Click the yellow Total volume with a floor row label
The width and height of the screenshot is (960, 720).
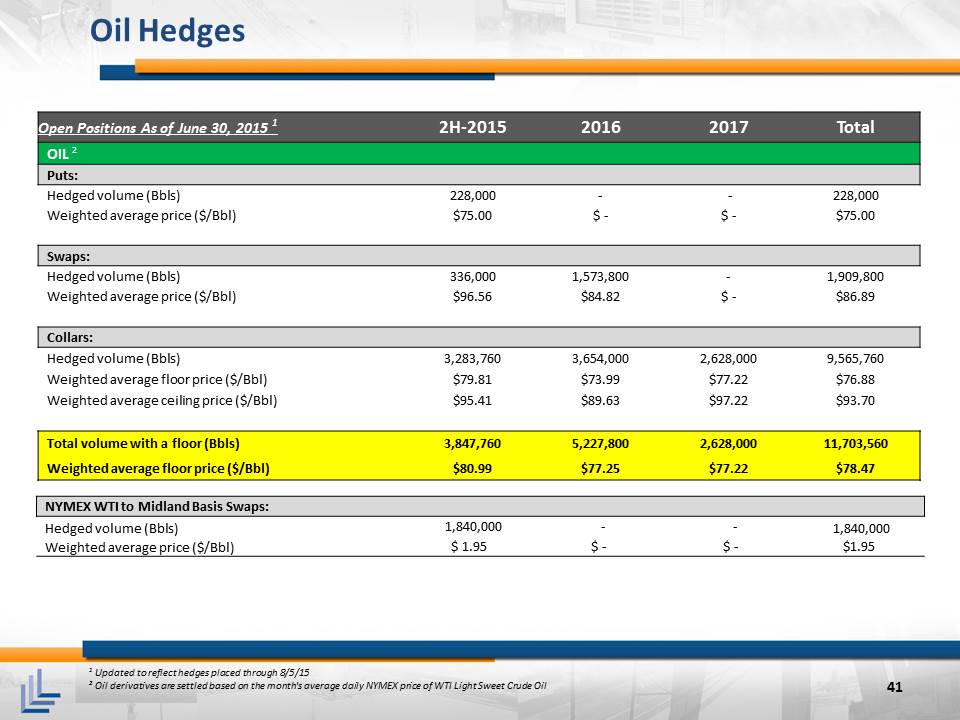pyautogui.click(x=143, y=443)
